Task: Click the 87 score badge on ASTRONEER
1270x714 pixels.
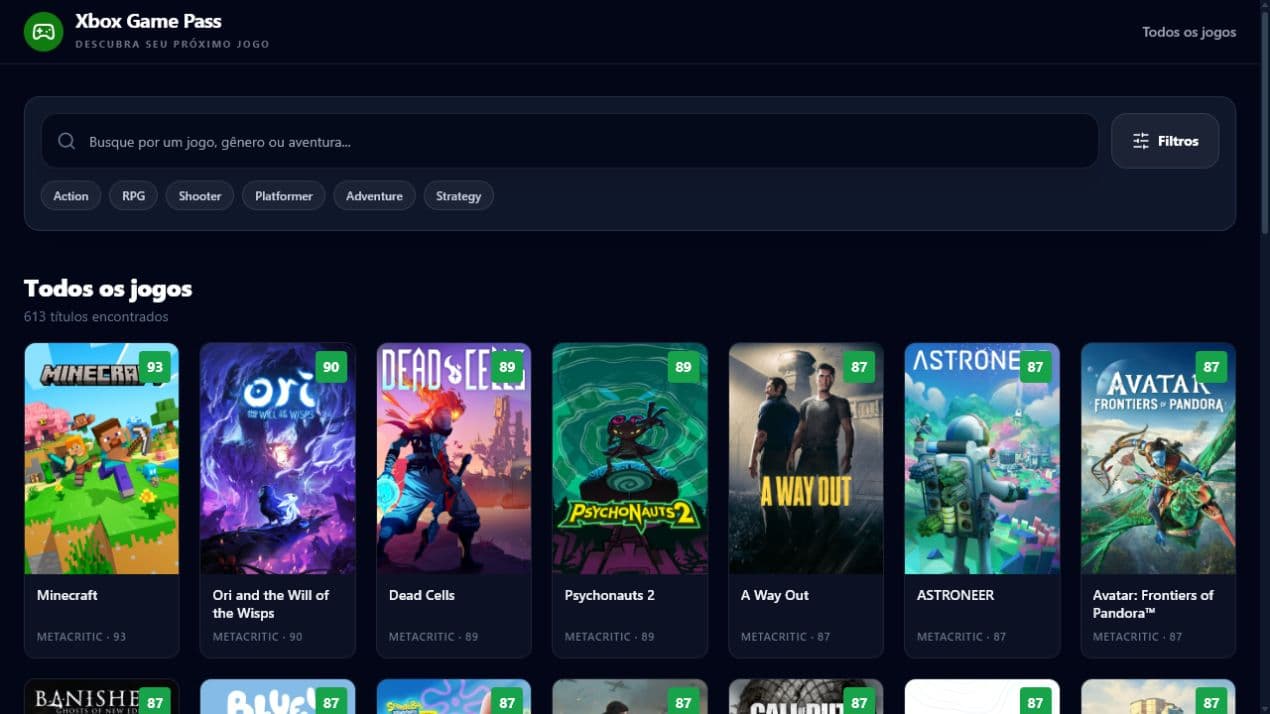Action: [x=1035, y=367]
